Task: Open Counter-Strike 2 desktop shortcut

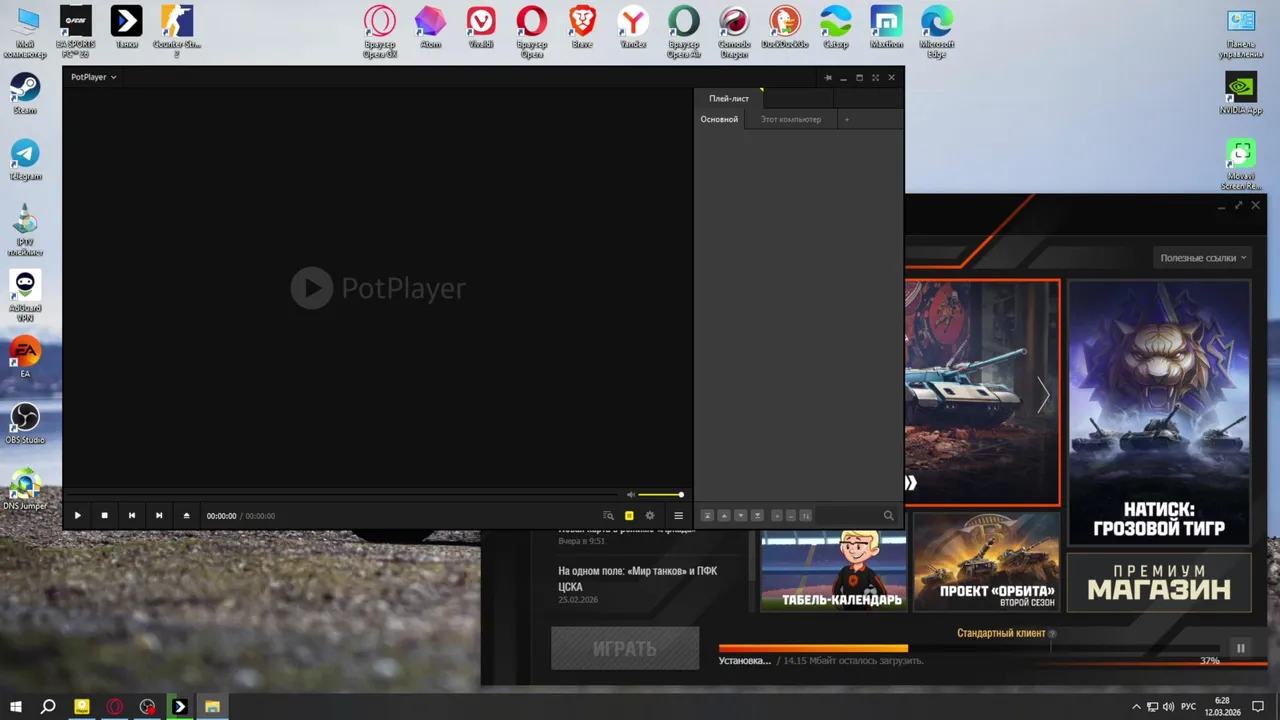Action: coord(177,31)
